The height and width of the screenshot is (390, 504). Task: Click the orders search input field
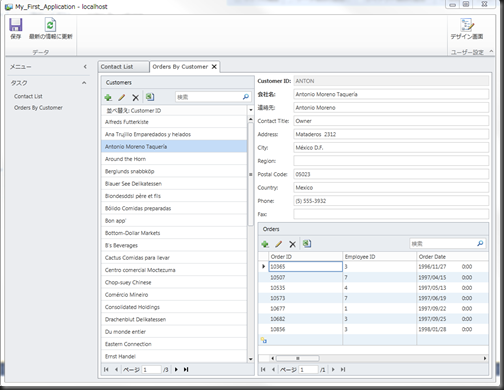pos(443,244)
